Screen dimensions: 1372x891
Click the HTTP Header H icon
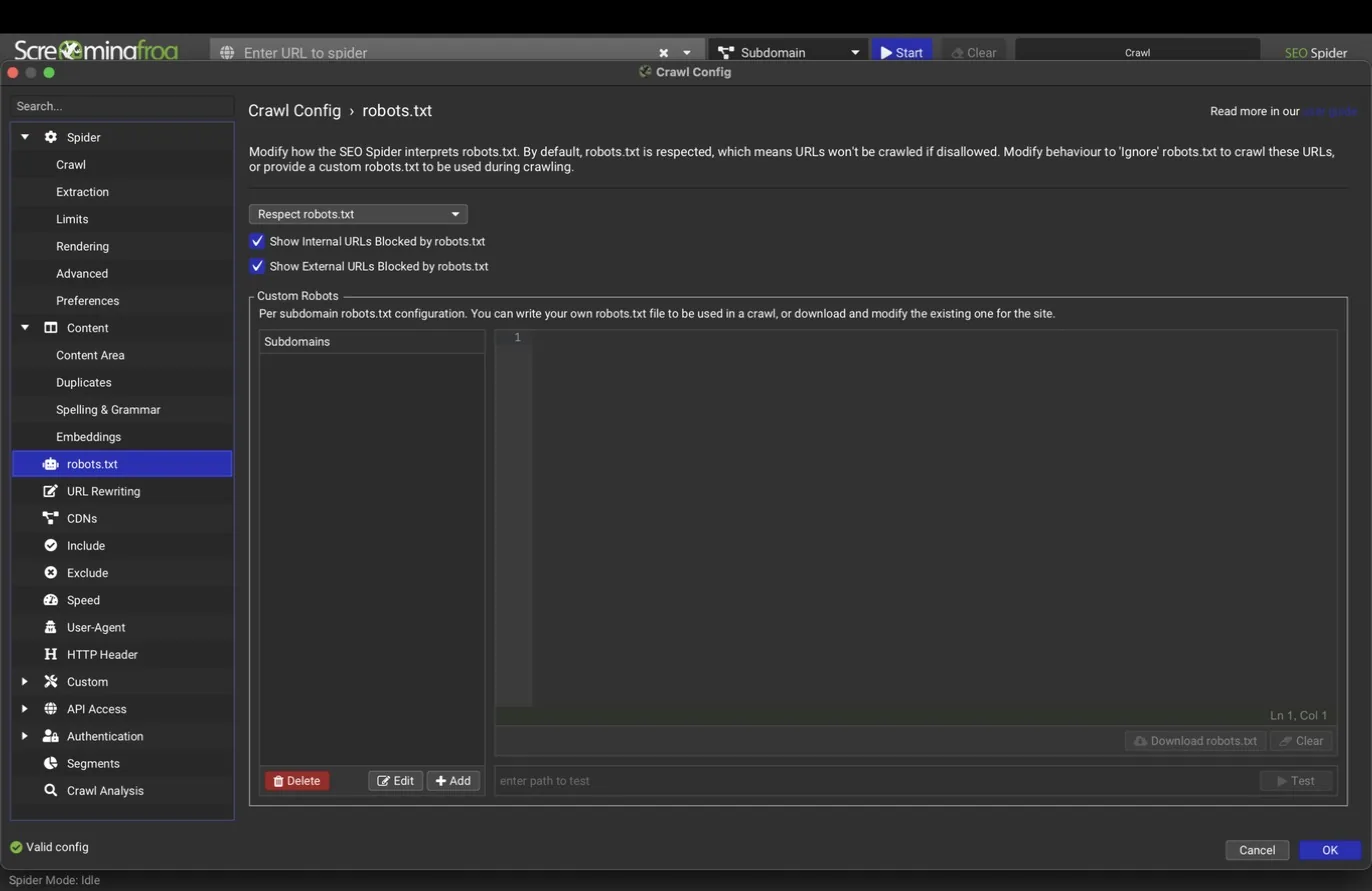point(50,654)
